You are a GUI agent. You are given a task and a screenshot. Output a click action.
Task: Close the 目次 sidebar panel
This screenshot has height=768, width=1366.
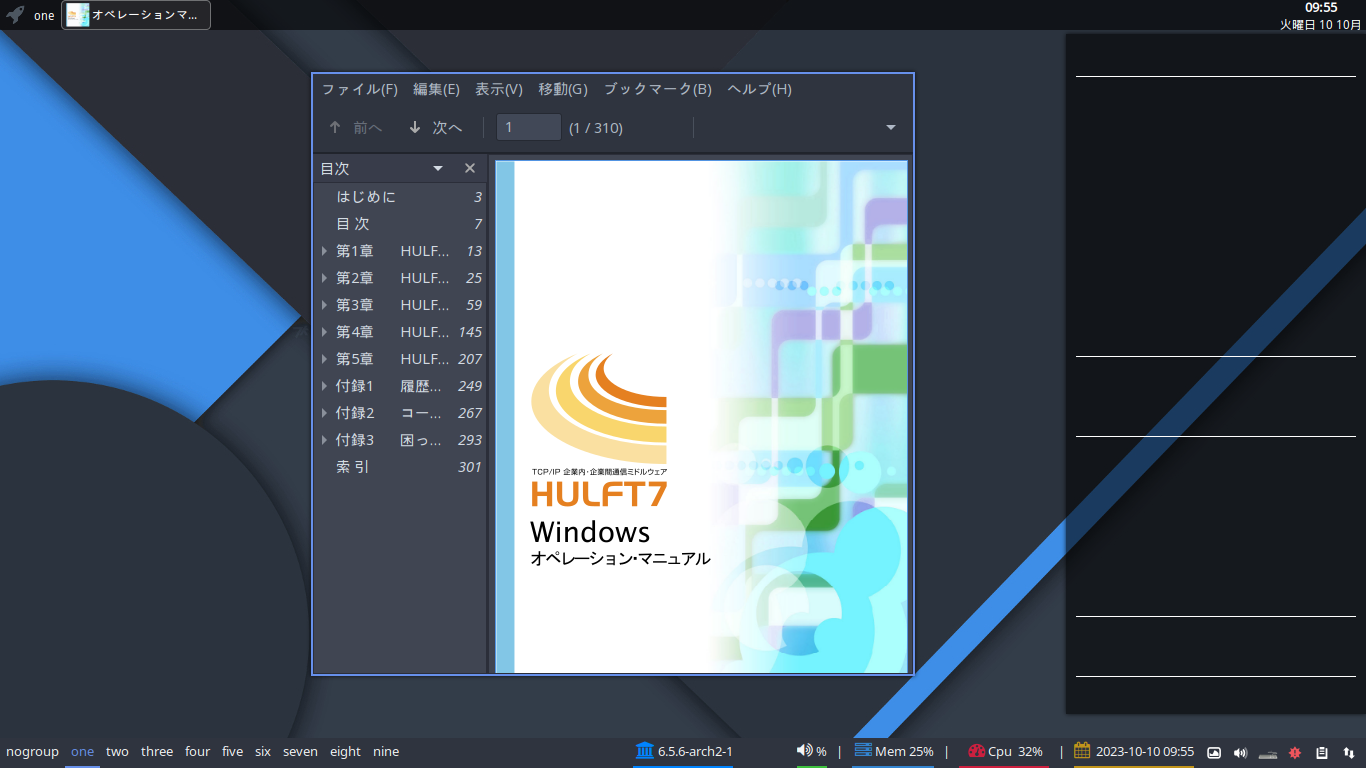tap(470, 169)
